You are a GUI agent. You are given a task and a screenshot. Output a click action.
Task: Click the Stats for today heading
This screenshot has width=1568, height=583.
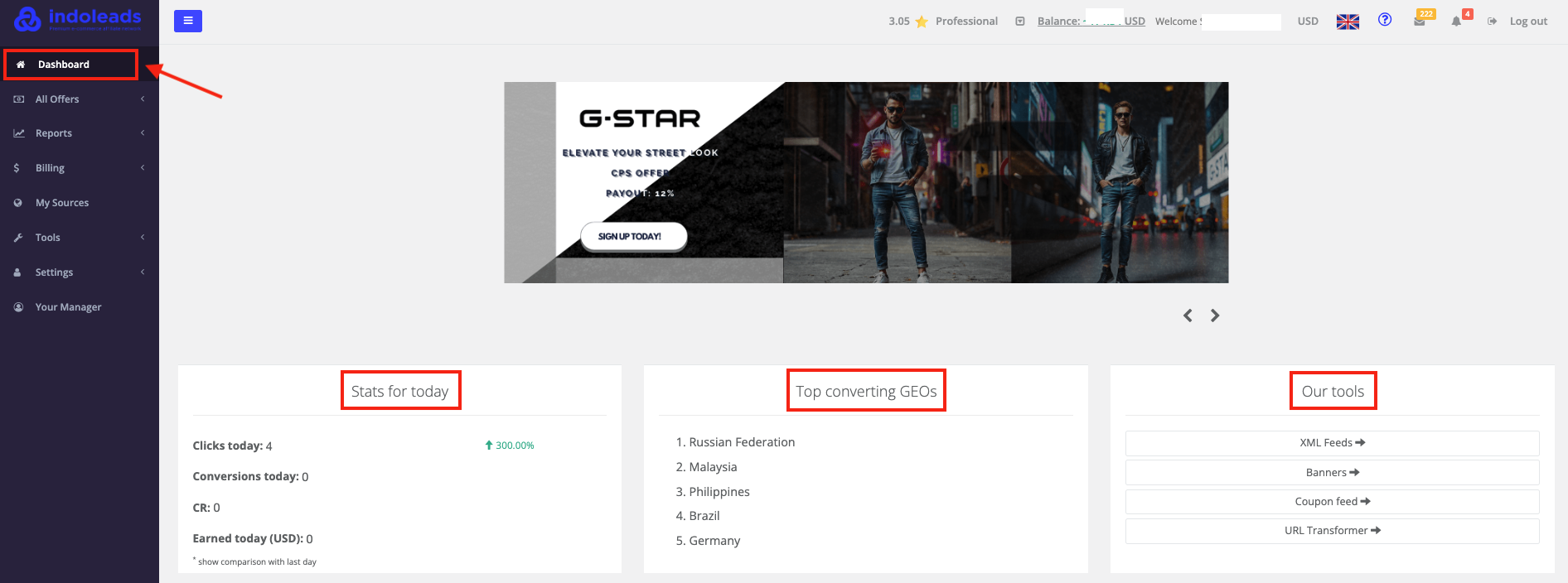click(399, 392)
